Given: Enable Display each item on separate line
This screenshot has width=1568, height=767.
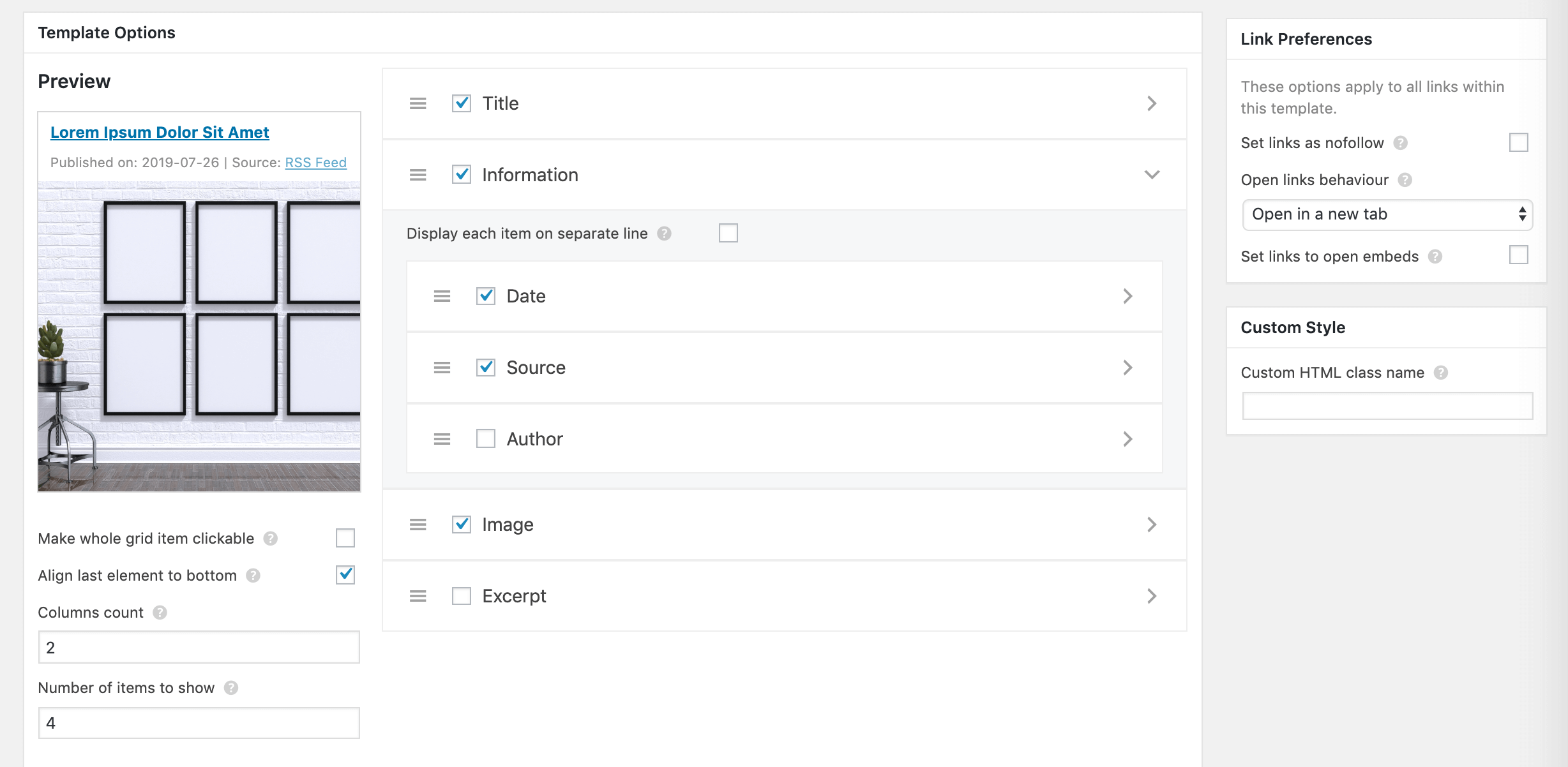Looking at the screenshot, I should (x=728, y=233).
